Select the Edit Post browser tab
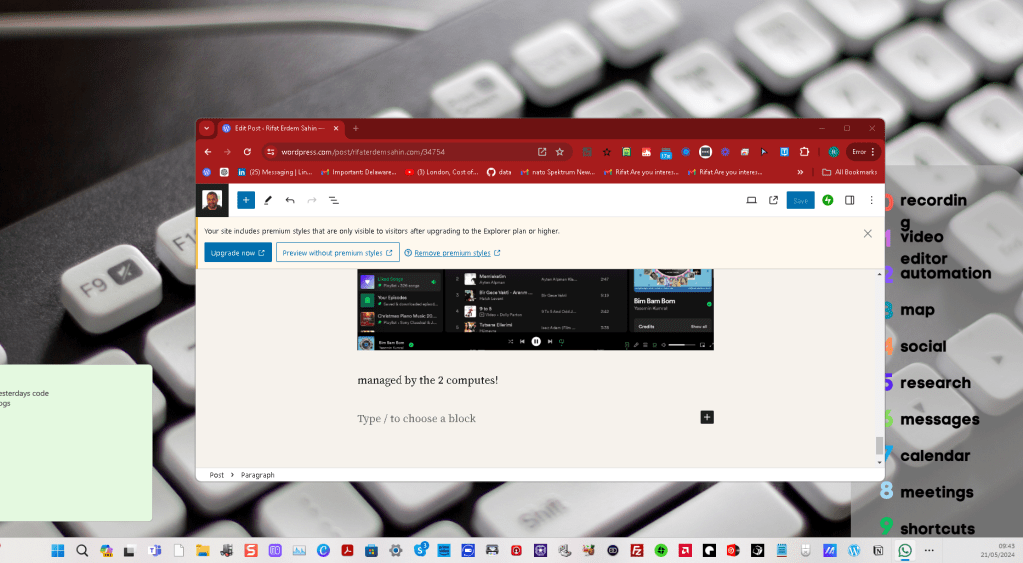This screenshot has height=563, width=1023. click(x=279, y=129)
